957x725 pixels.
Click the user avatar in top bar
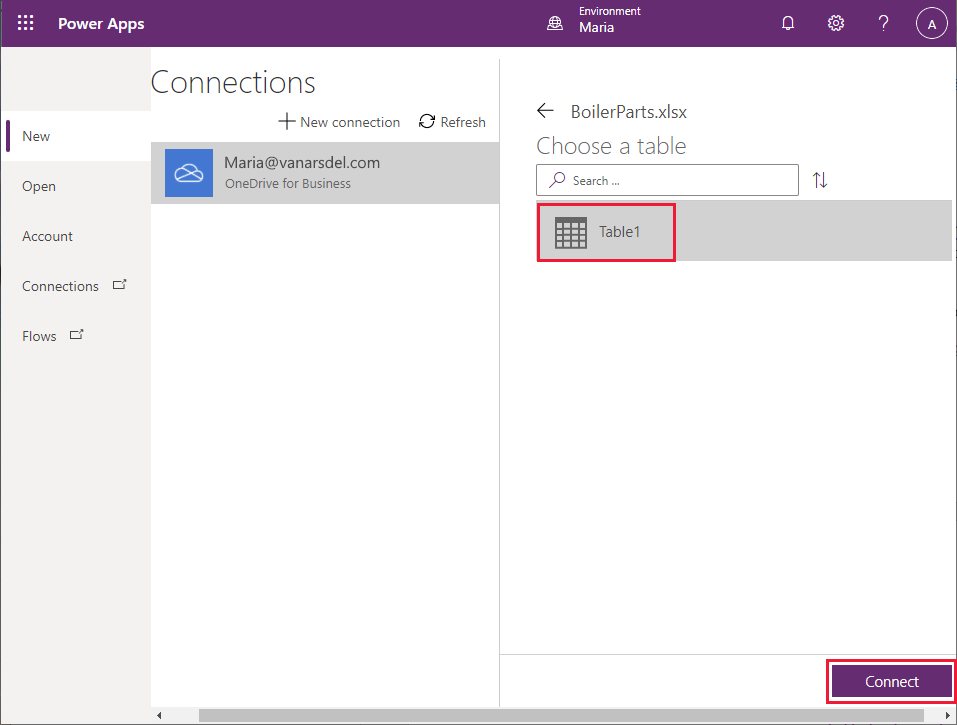(931, 22)
